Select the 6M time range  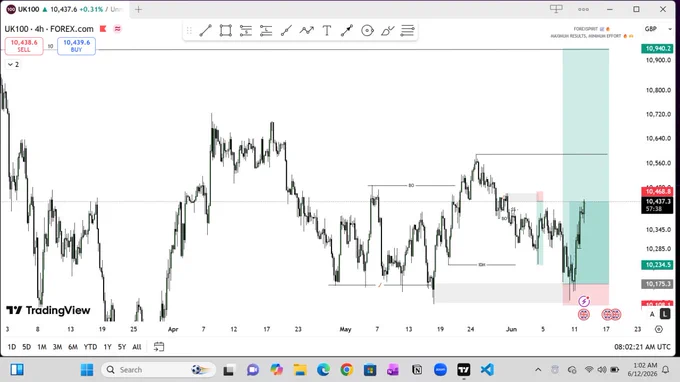[x=73, y=347]
